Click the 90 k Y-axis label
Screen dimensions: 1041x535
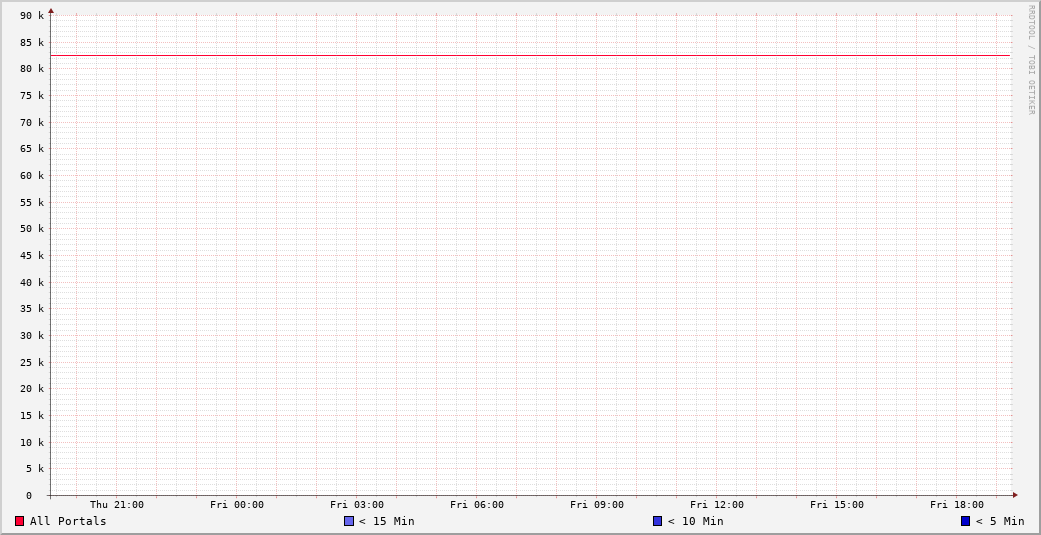32,16
